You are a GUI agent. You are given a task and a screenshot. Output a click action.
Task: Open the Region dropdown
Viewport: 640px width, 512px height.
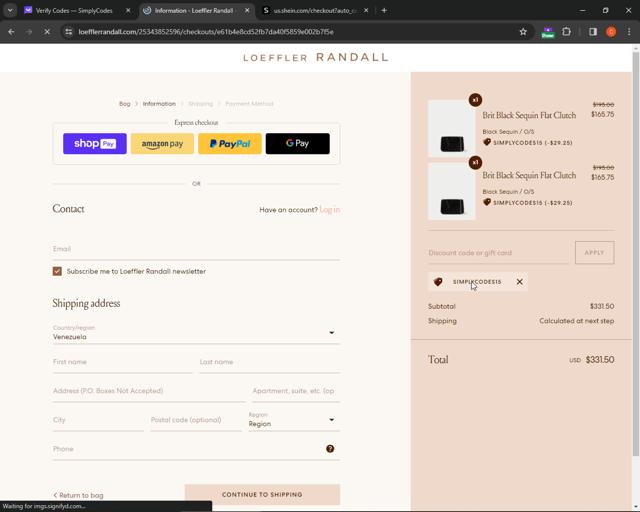click(294, 420)
